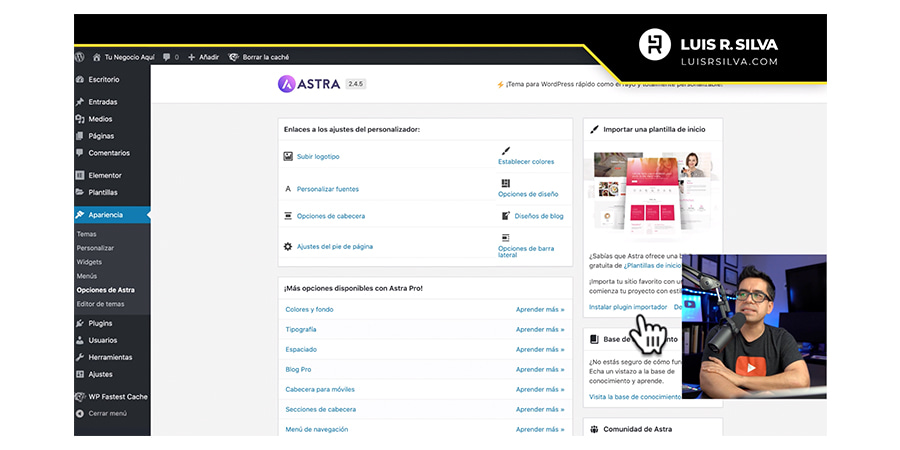This screenshot has height=450, width=900.
Task: Open the Diseños de blog link
Action: 539,216
